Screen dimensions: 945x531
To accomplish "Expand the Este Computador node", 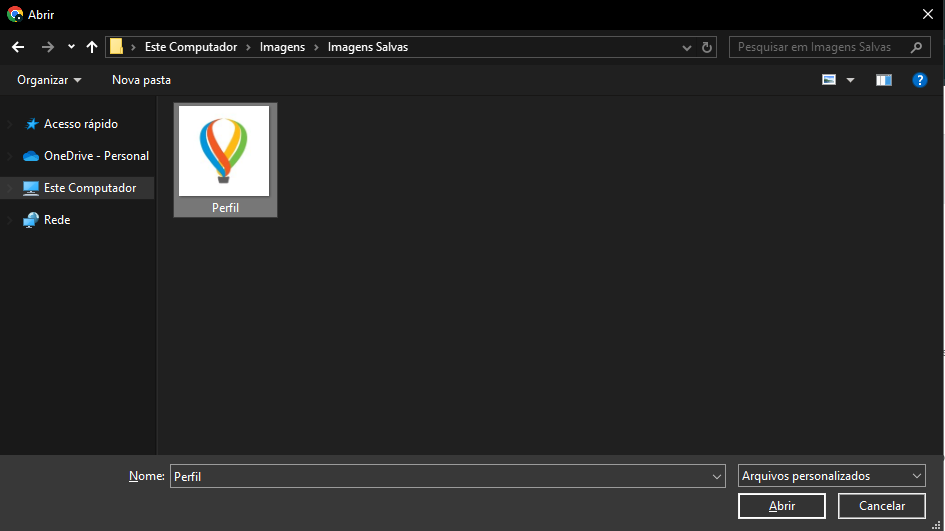I will [10, 188].
